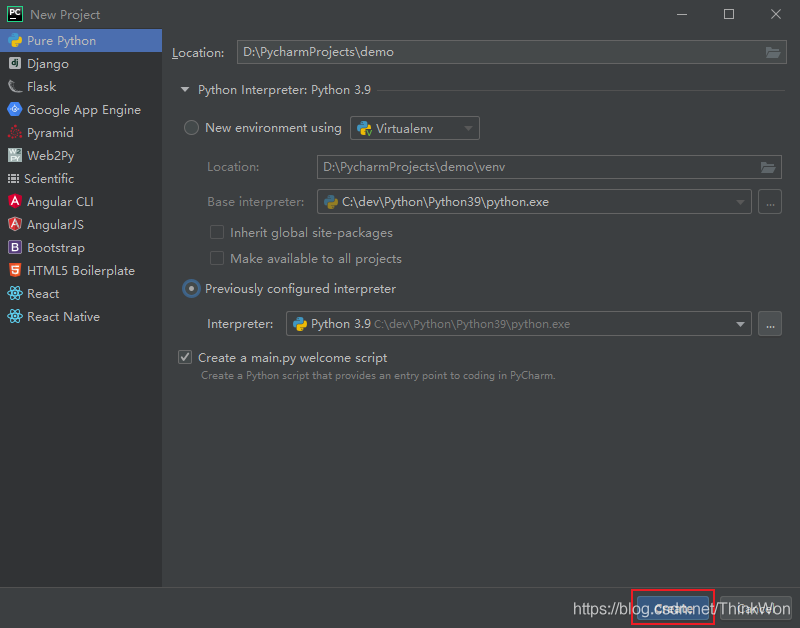Choose Pyramid project type
The image size is (800, 628).
coord(81,132)
